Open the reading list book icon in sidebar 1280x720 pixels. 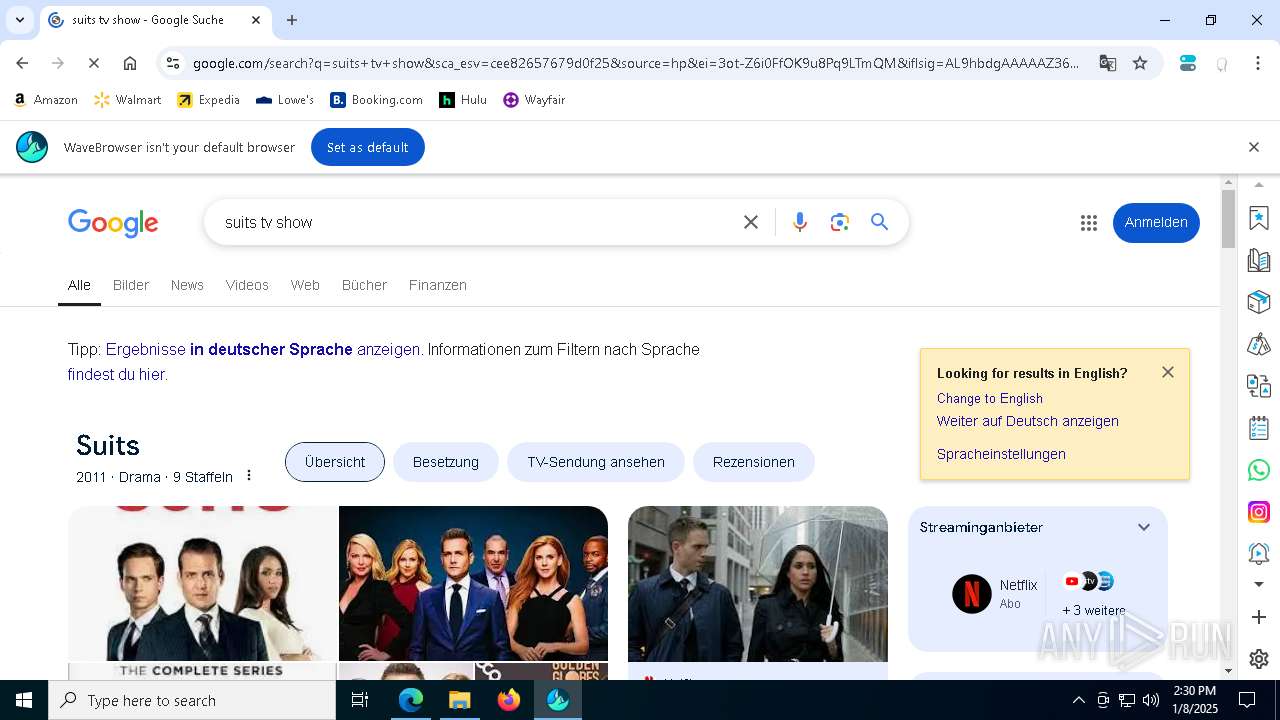click(x=1259, y=260)
